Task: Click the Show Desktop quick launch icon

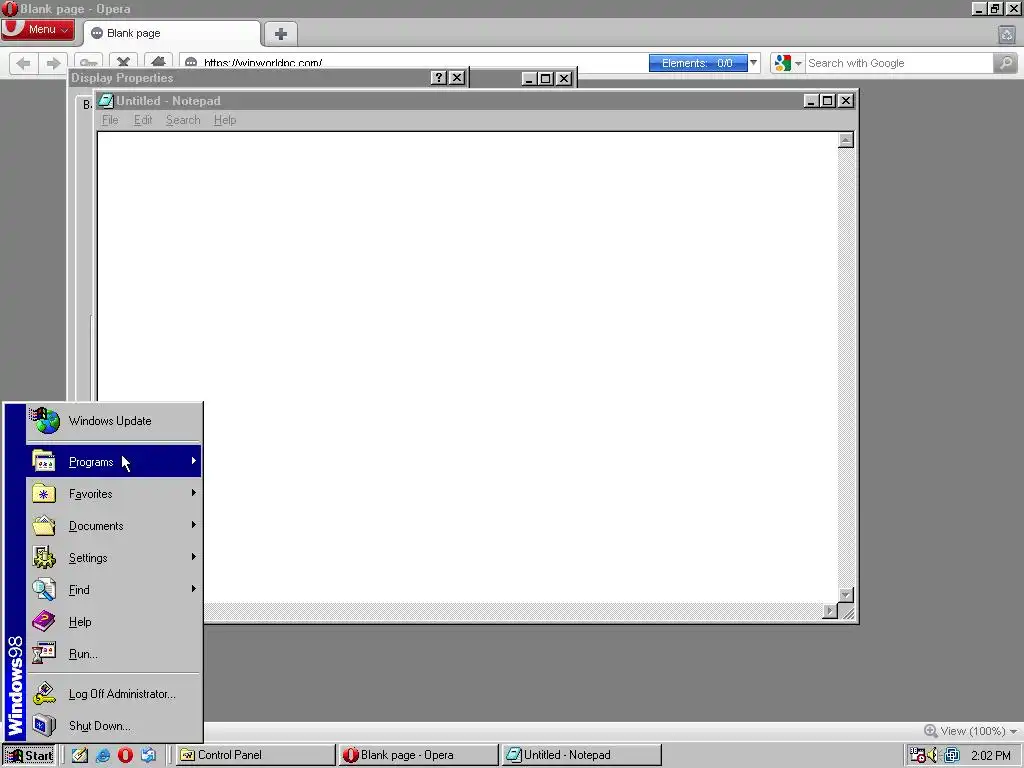Action: coord(80,755)
